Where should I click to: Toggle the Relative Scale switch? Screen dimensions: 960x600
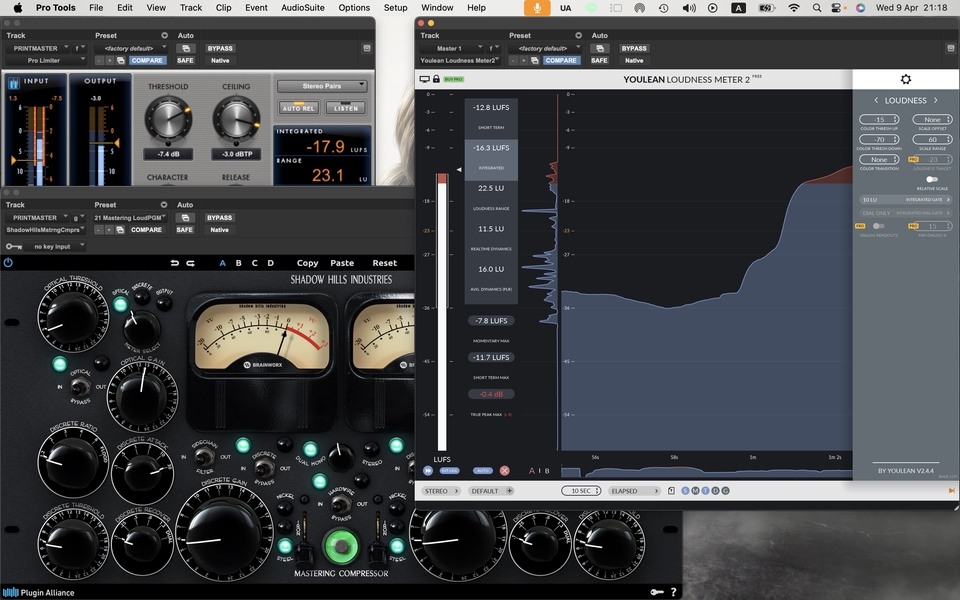pos(931,179)
